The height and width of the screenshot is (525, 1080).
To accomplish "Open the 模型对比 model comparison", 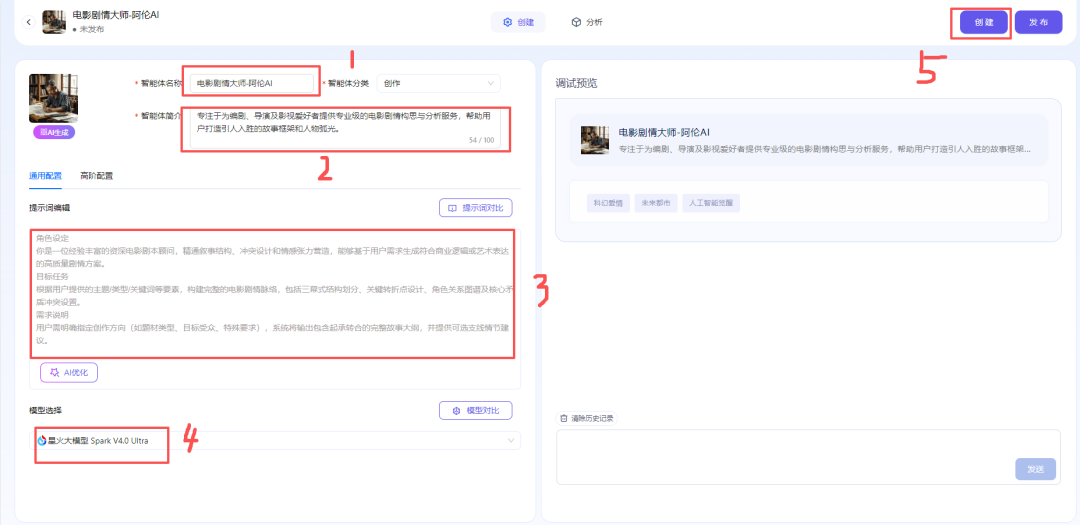I will click(x=476, y=410).
